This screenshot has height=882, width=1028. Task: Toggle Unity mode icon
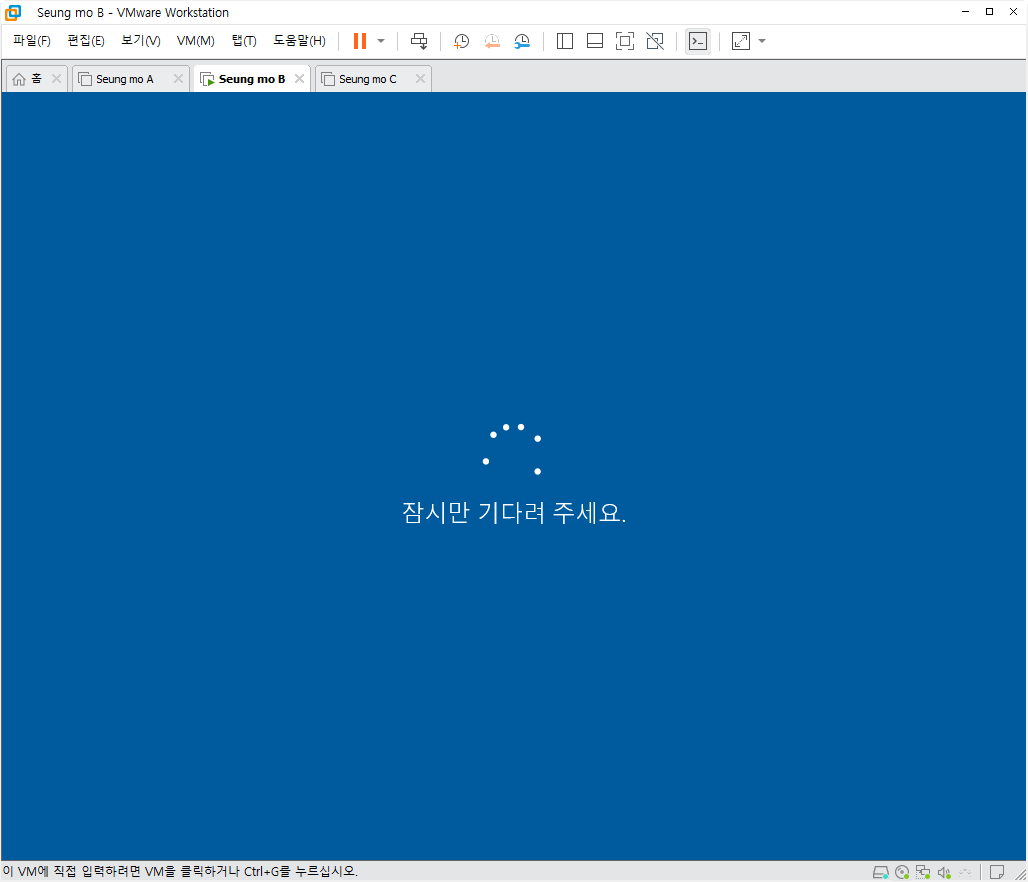655,41
